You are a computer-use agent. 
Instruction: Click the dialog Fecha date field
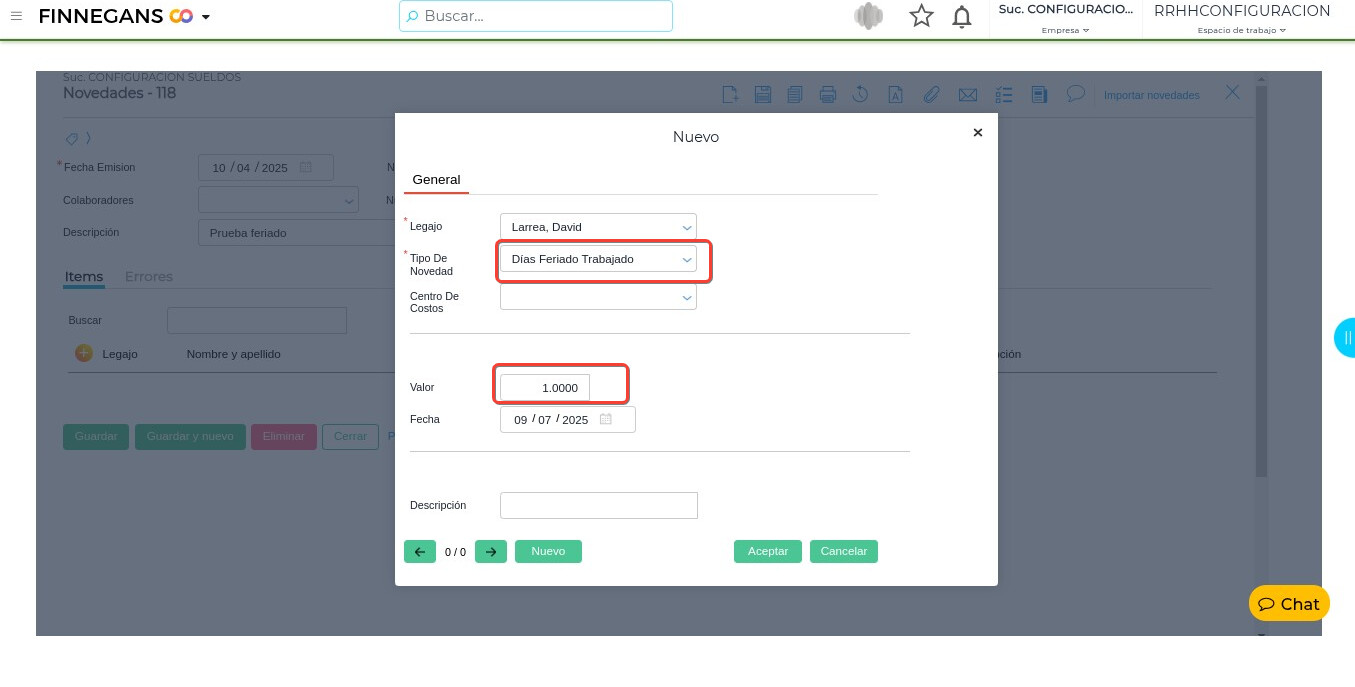568,419
